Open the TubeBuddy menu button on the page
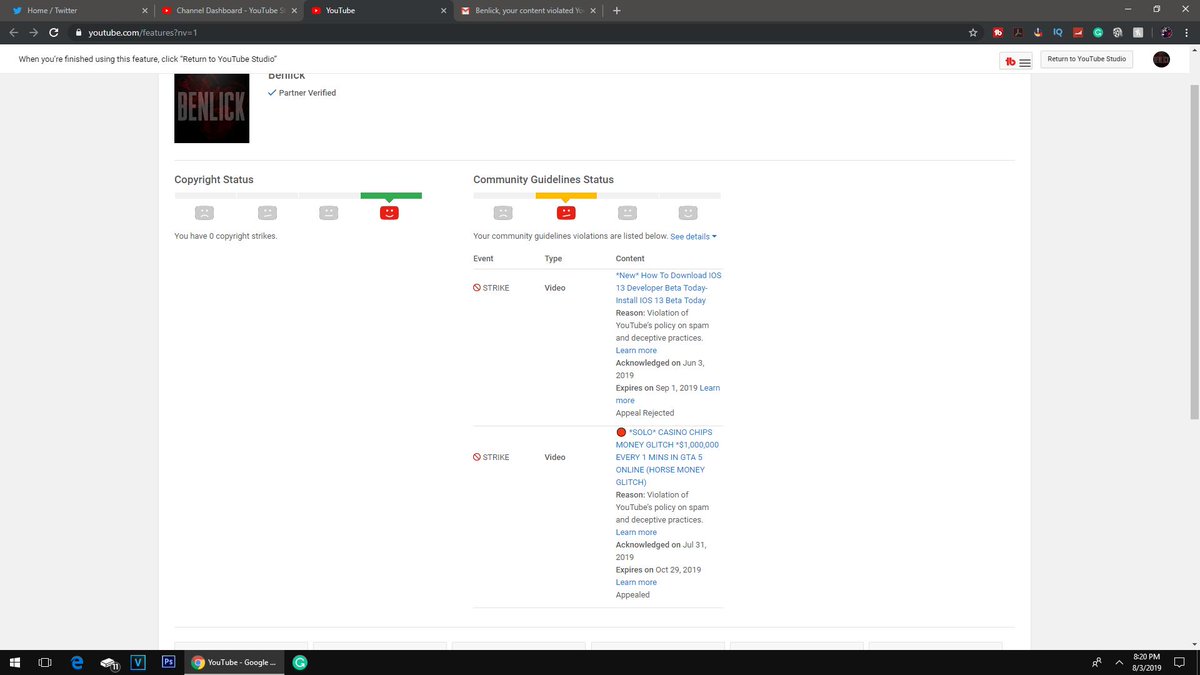The width and height of the screenshot is (1200, 675). 1018,60
